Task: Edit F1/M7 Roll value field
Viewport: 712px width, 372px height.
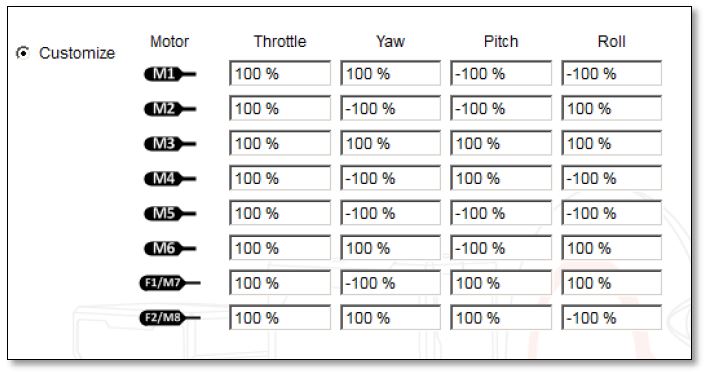Action: click(612, 283)
